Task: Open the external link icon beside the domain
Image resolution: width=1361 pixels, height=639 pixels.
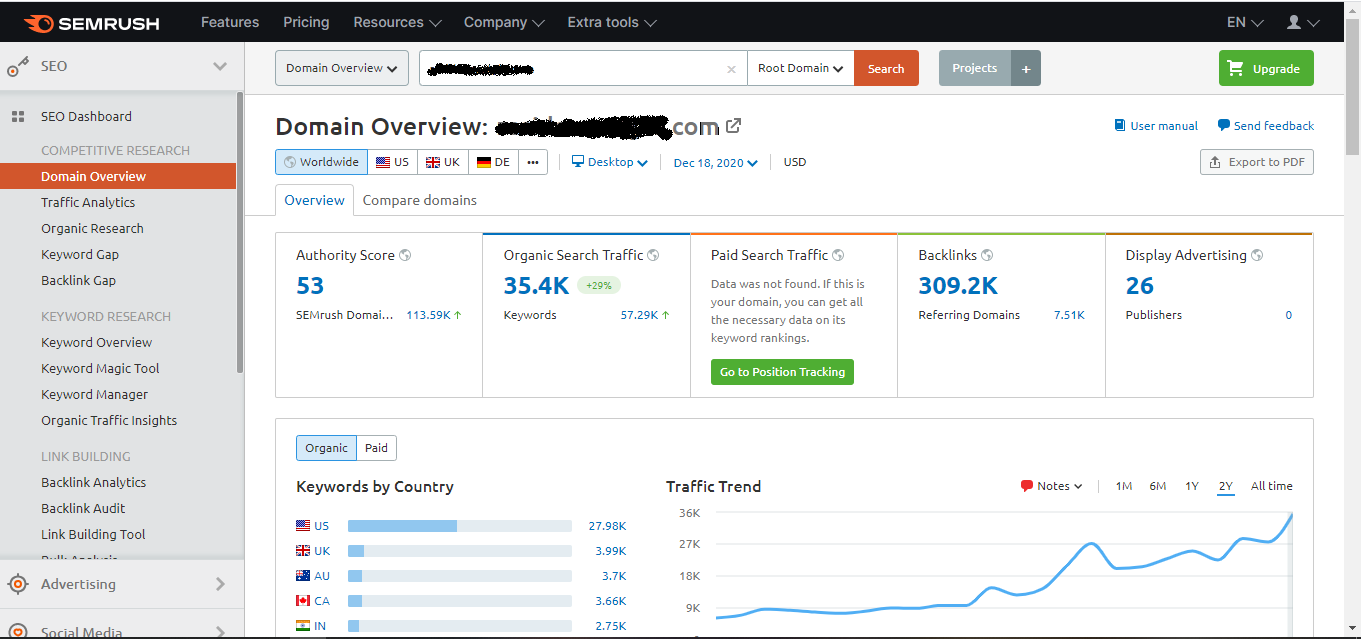Action: point(734,126)
